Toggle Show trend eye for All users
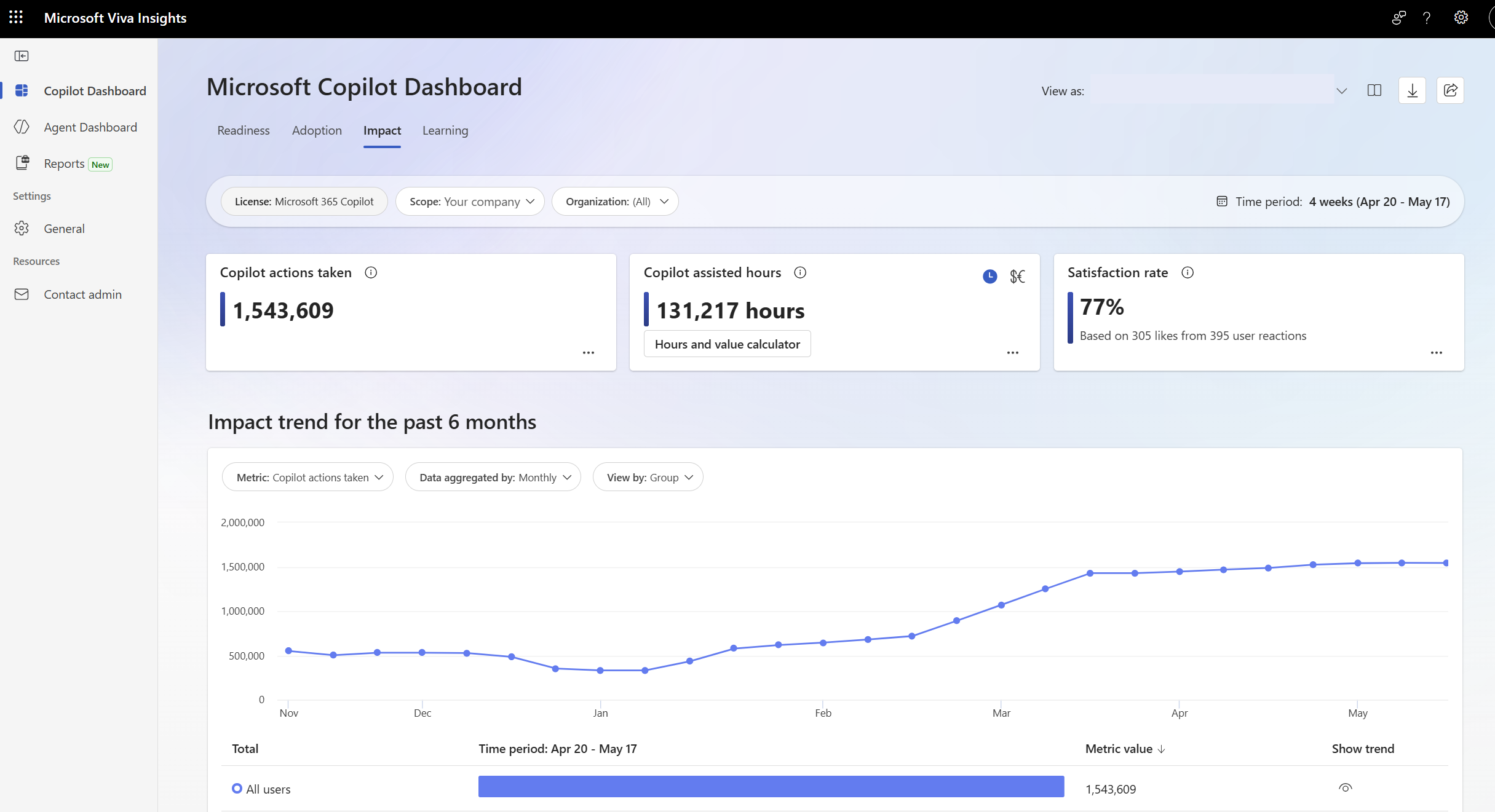Screen dimensions: 1495x812 pos(1345,788)
